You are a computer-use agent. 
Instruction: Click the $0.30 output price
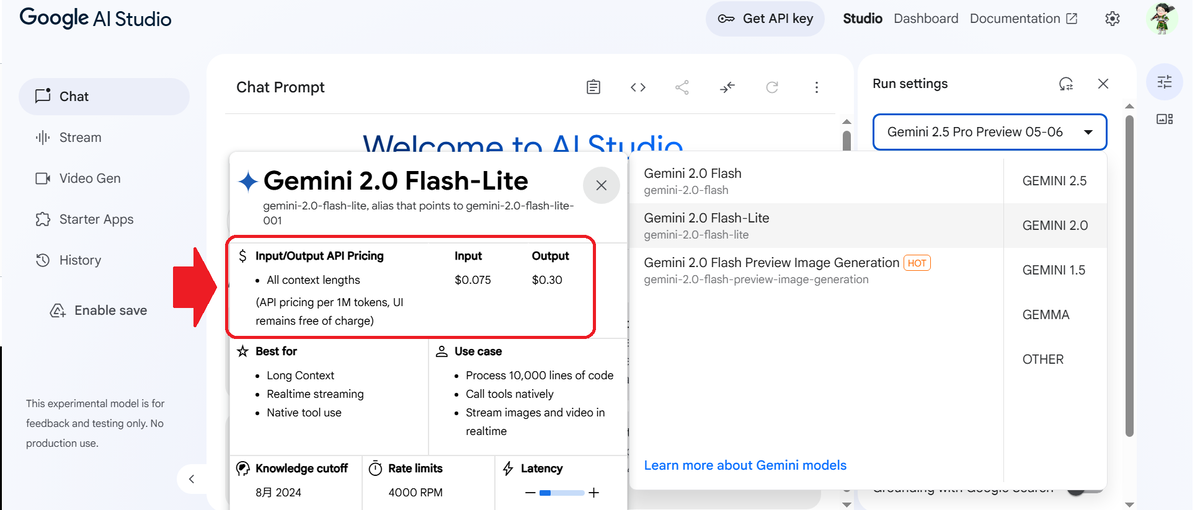pos(547,280)
